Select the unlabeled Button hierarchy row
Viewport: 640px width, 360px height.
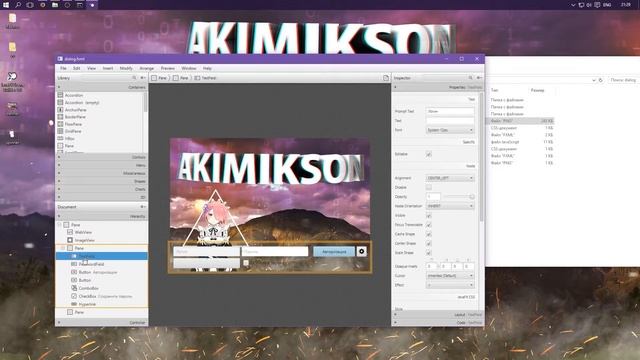tap(85, 280)
